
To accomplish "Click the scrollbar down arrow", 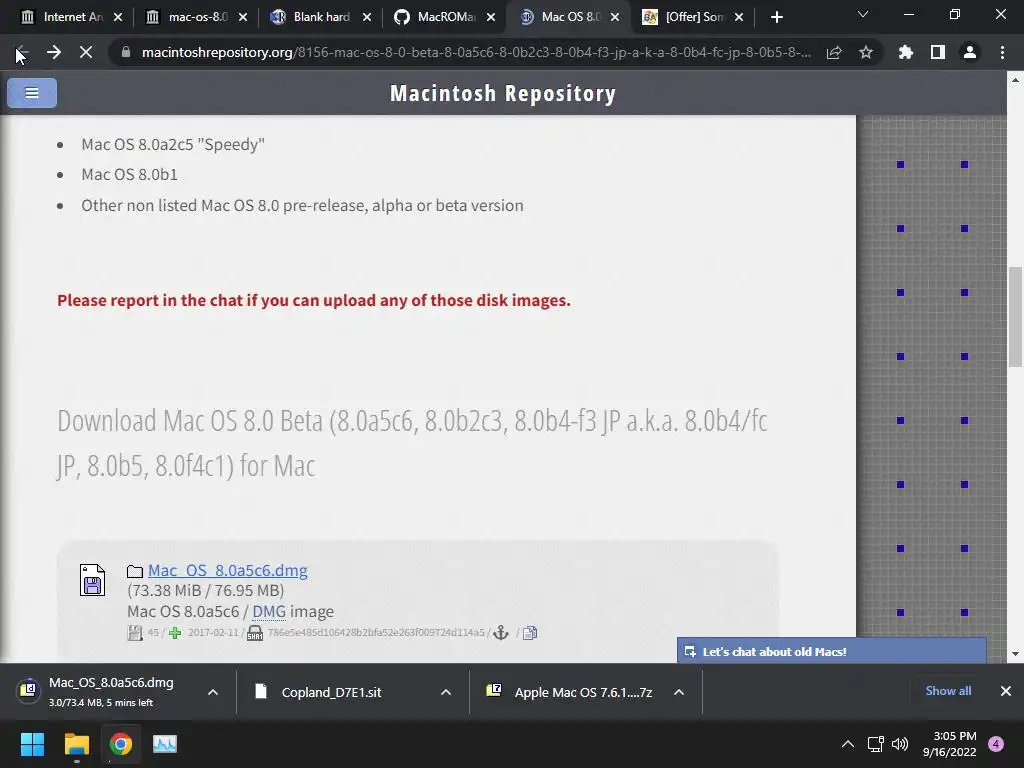I will (x=1015, y=654).
